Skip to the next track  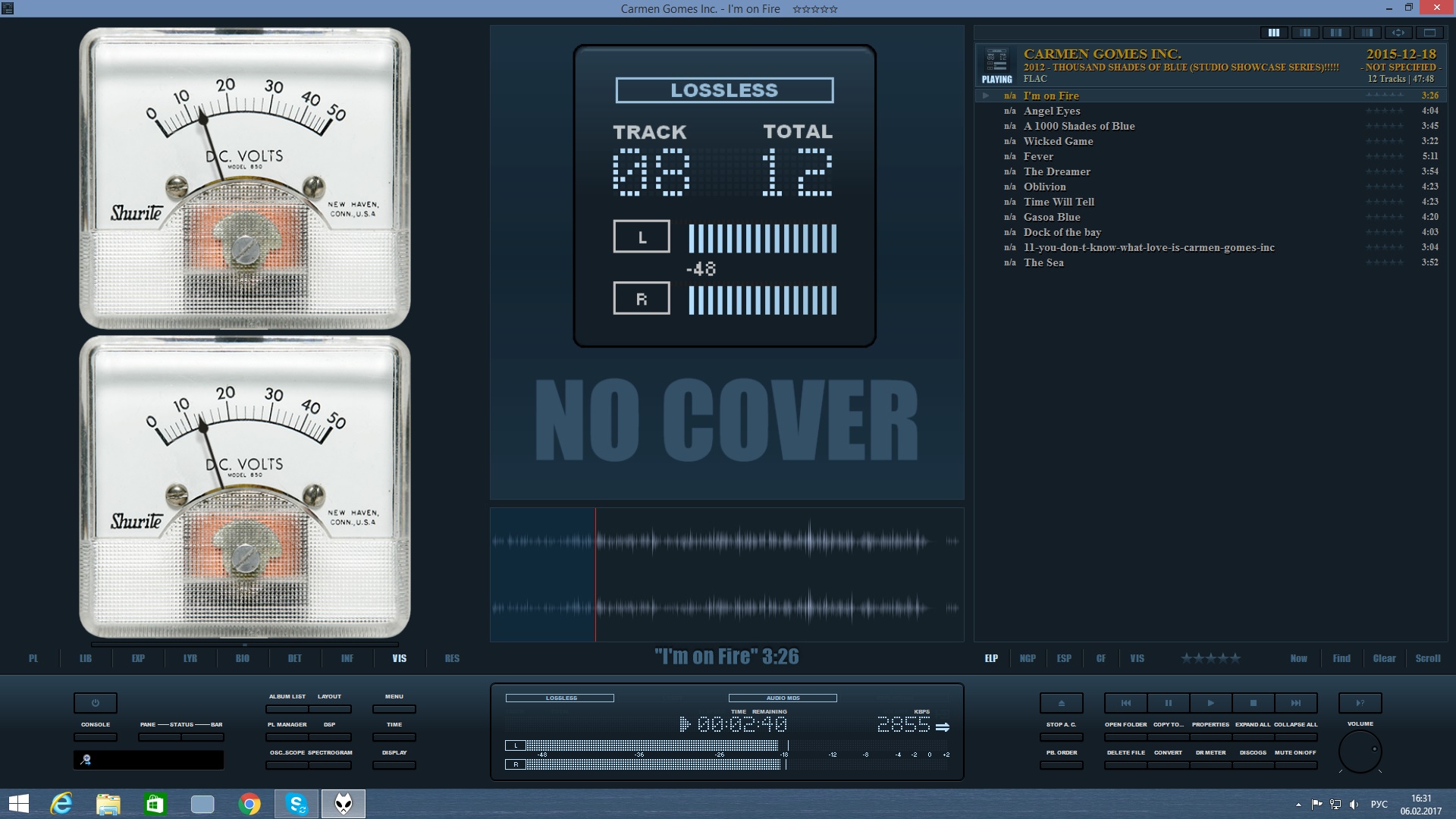click(x=1295, y=703)
